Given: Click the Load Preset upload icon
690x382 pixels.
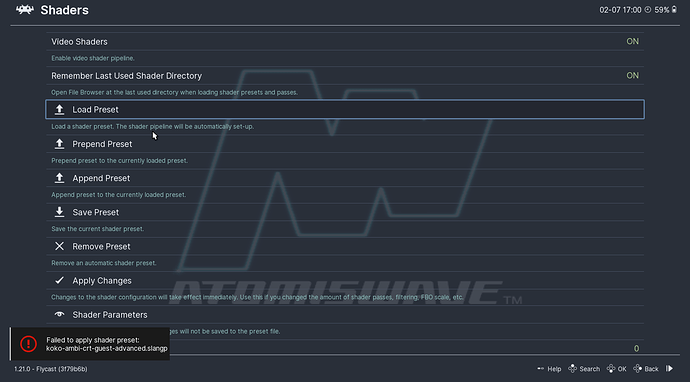Looking at the screenshot, I should pyautogui.click(x=59, y=110).
